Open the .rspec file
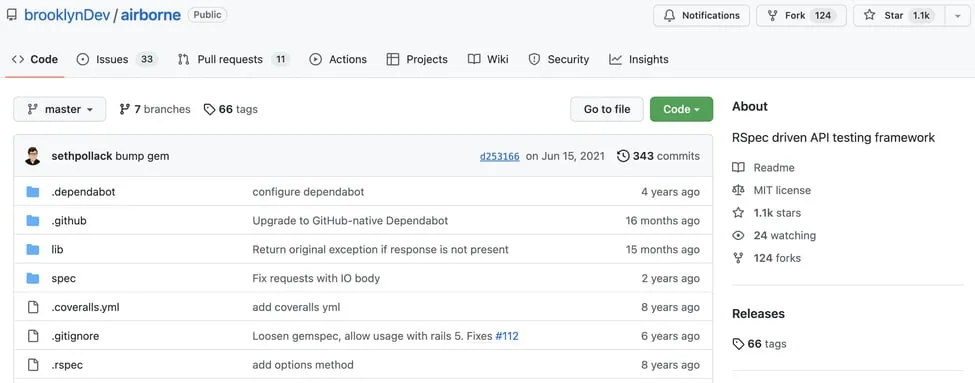 [67, 365]
